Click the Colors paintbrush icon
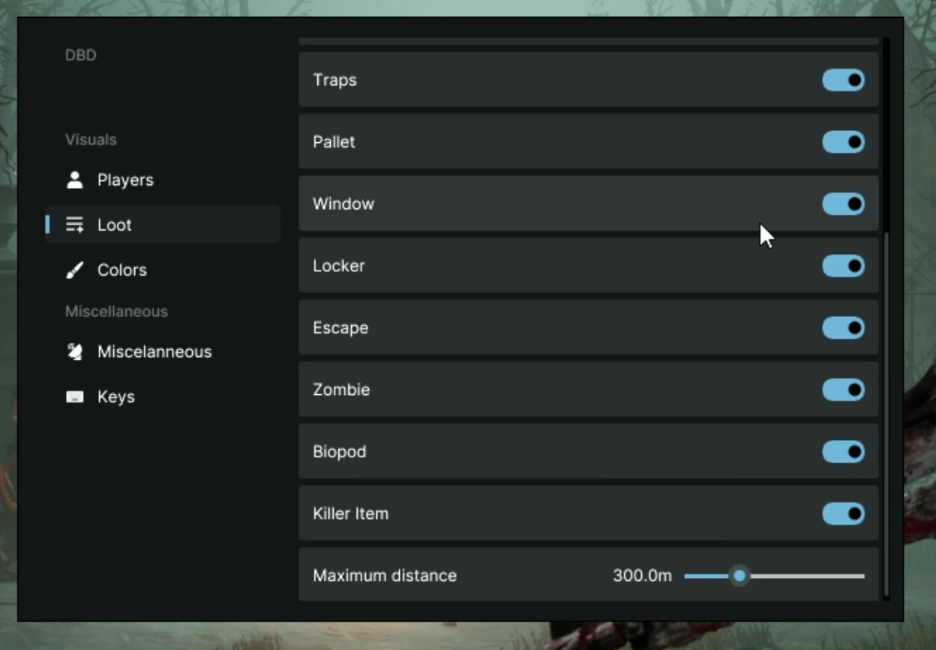 tap(75, 270)
